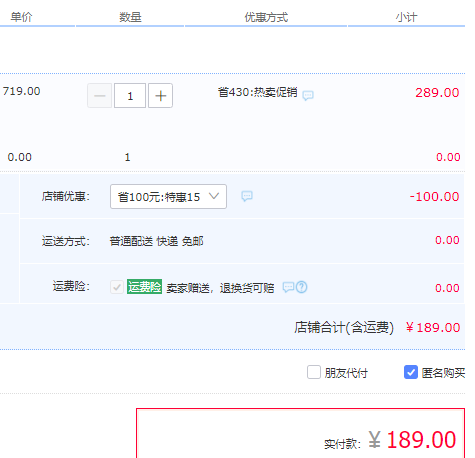Enable the 朋友代付 checkbox
The image size is (475, 458).
pos(314,372)
